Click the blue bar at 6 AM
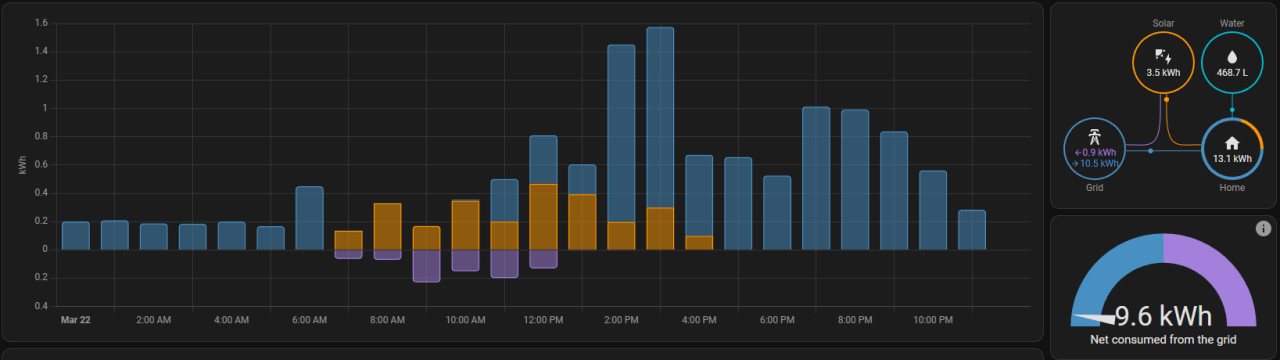Screen dimensions: 1280x360 (309, 218)
